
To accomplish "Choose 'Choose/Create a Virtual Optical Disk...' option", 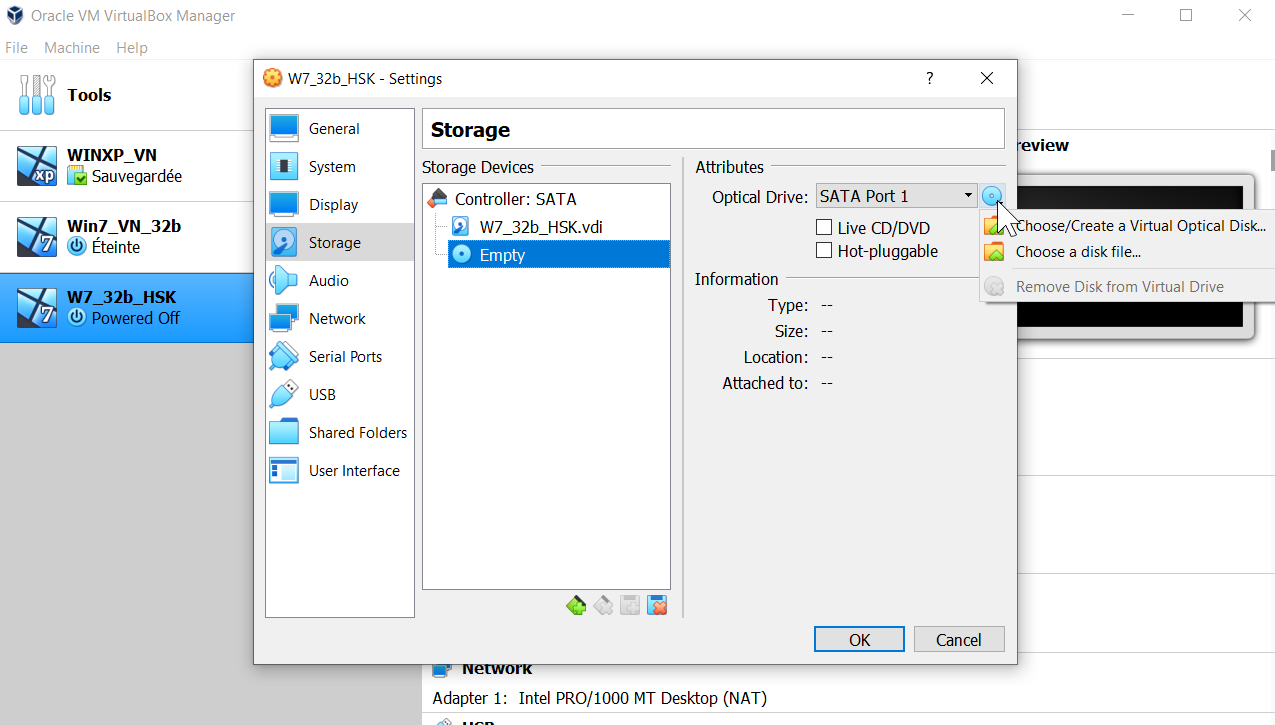I will coord(1127,226).
